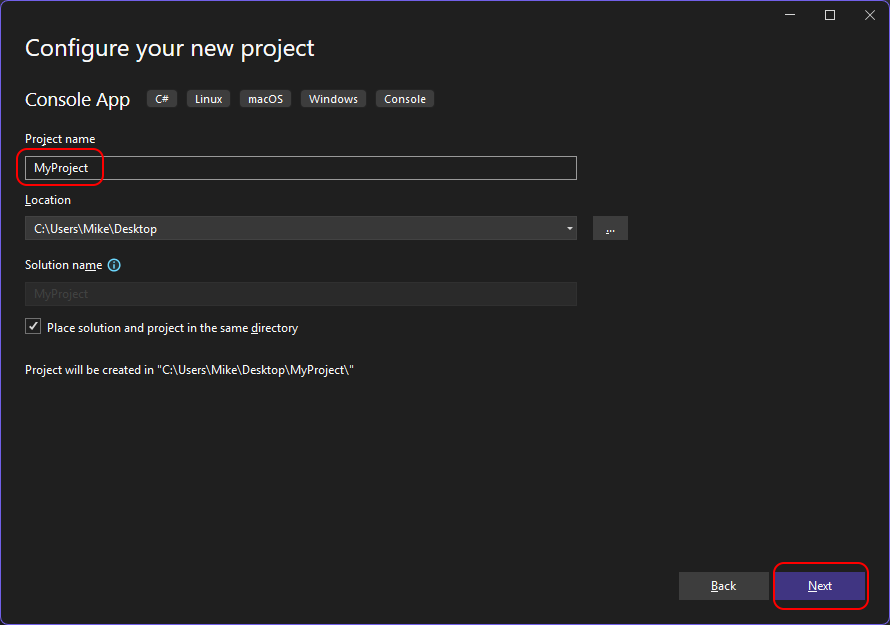The image size is (890, 625).
Task: Click the 'Project will be created in' path text
Action: (190, 370)
